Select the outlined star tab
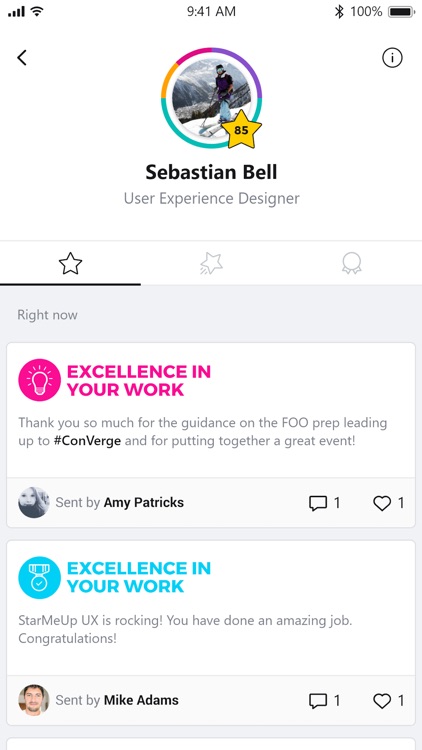Image resolution: width=422 pixels, height=750 pixels. coord(70,264)
